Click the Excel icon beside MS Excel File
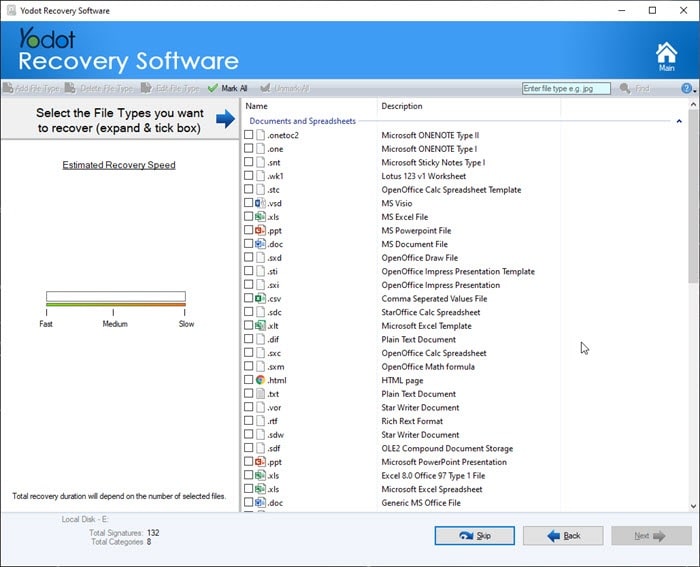700x567 pixels. (260, 217)
